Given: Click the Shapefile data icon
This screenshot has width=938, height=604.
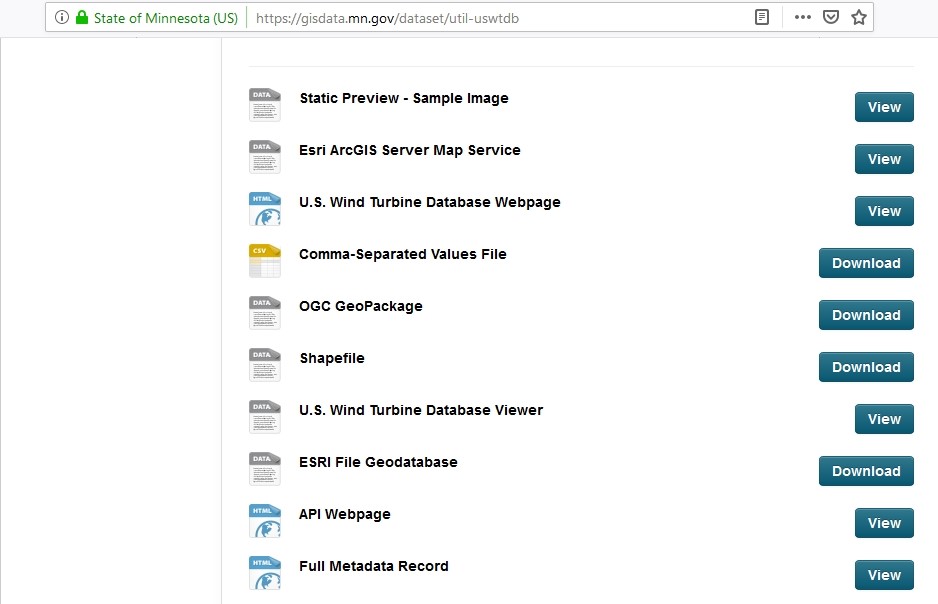Looking at the screenshot, I should click(x=264, y=365).
